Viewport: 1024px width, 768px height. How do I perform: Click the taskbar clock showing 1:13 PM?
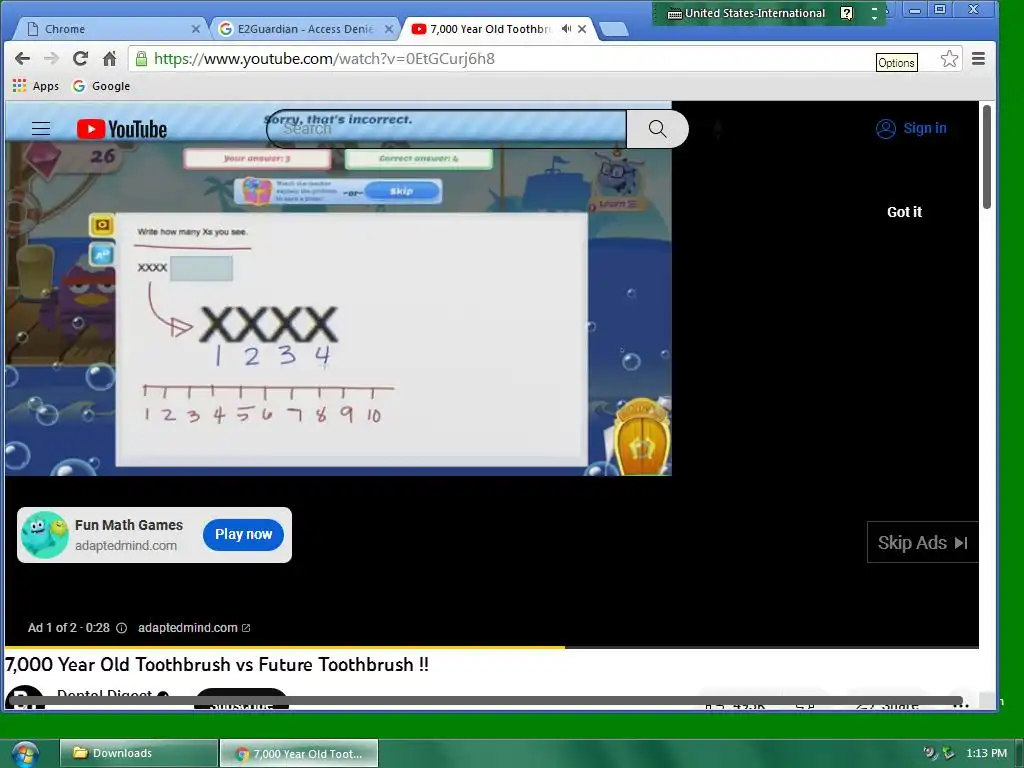click(986, 753)
